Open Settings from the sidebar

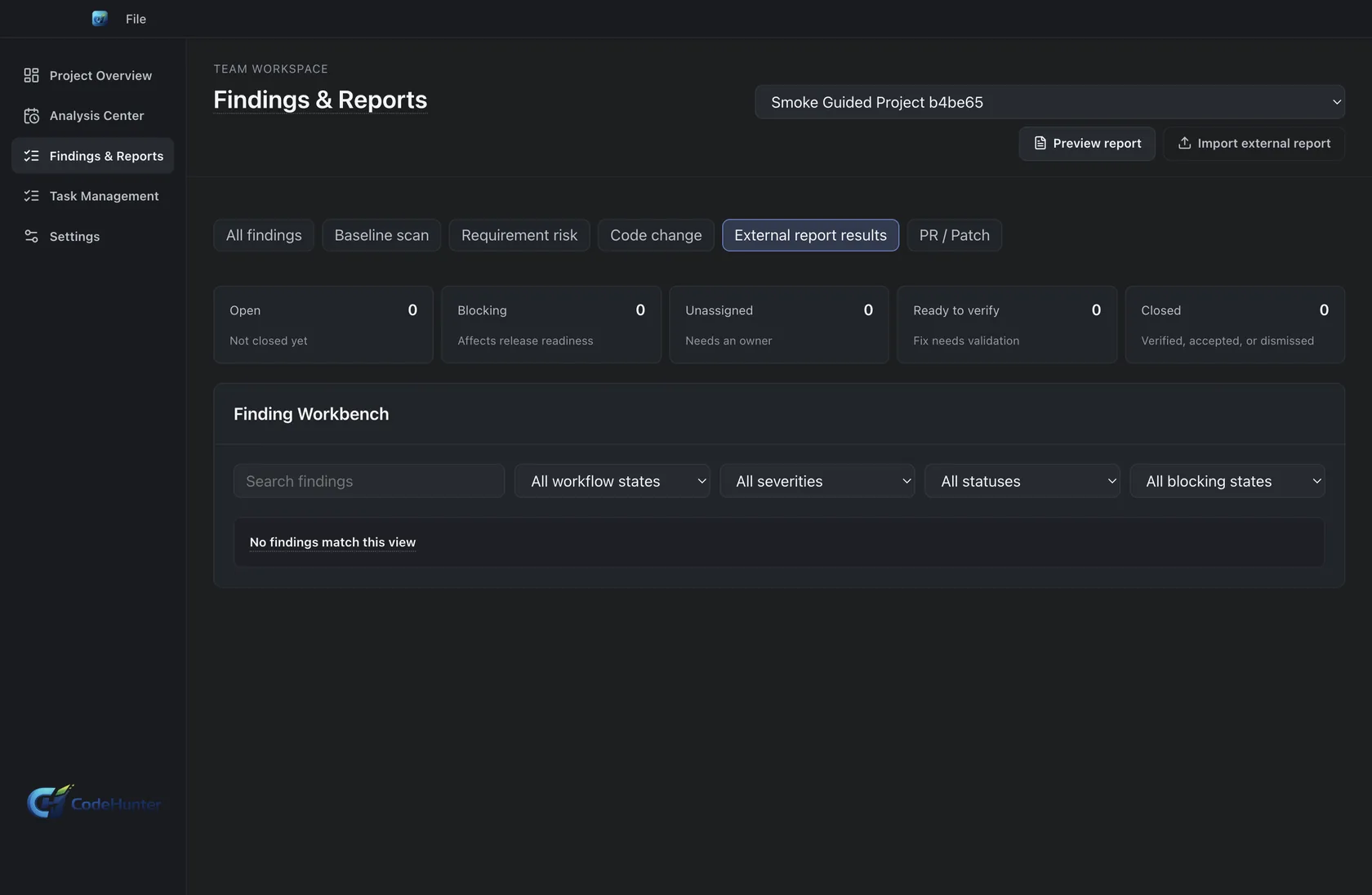coord(92,236)
